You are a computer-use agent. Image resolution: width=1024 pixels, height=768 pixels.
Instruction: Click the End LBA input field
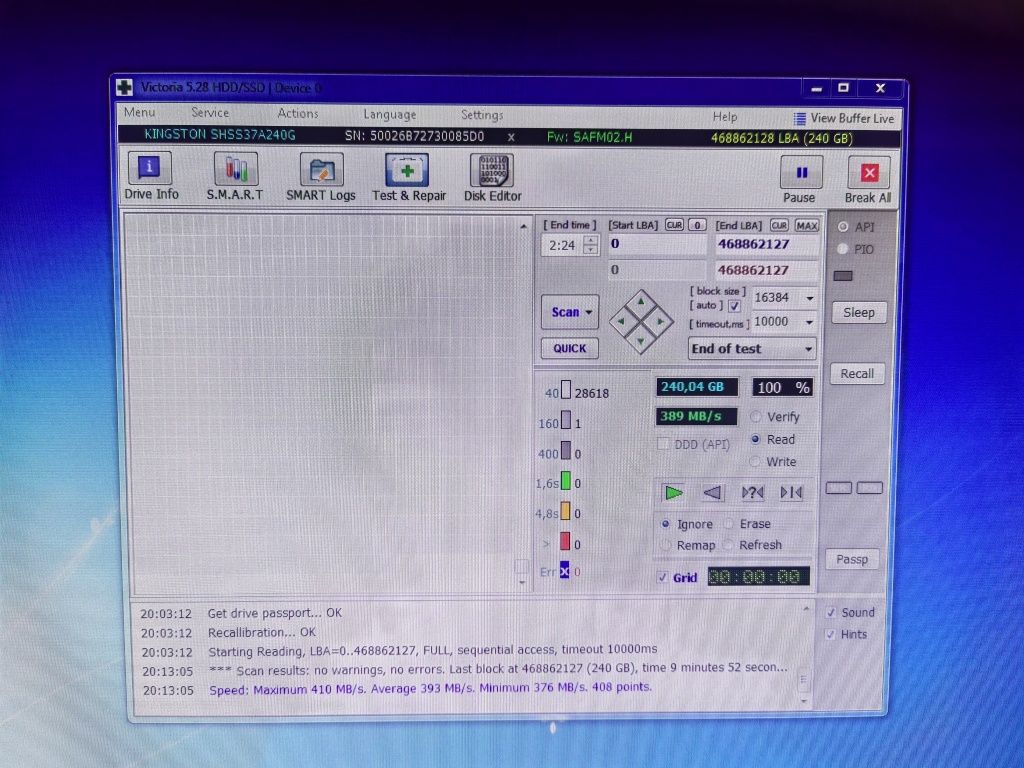tap(767, 245)
